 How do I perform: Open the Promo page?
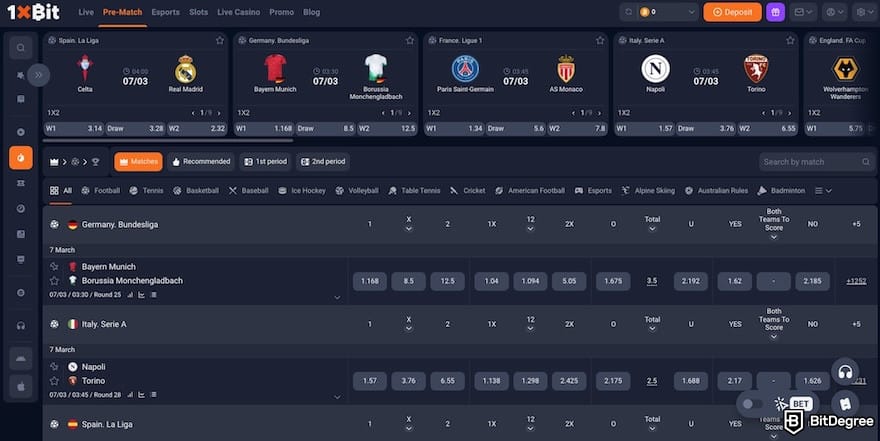(x=281, y=12)
